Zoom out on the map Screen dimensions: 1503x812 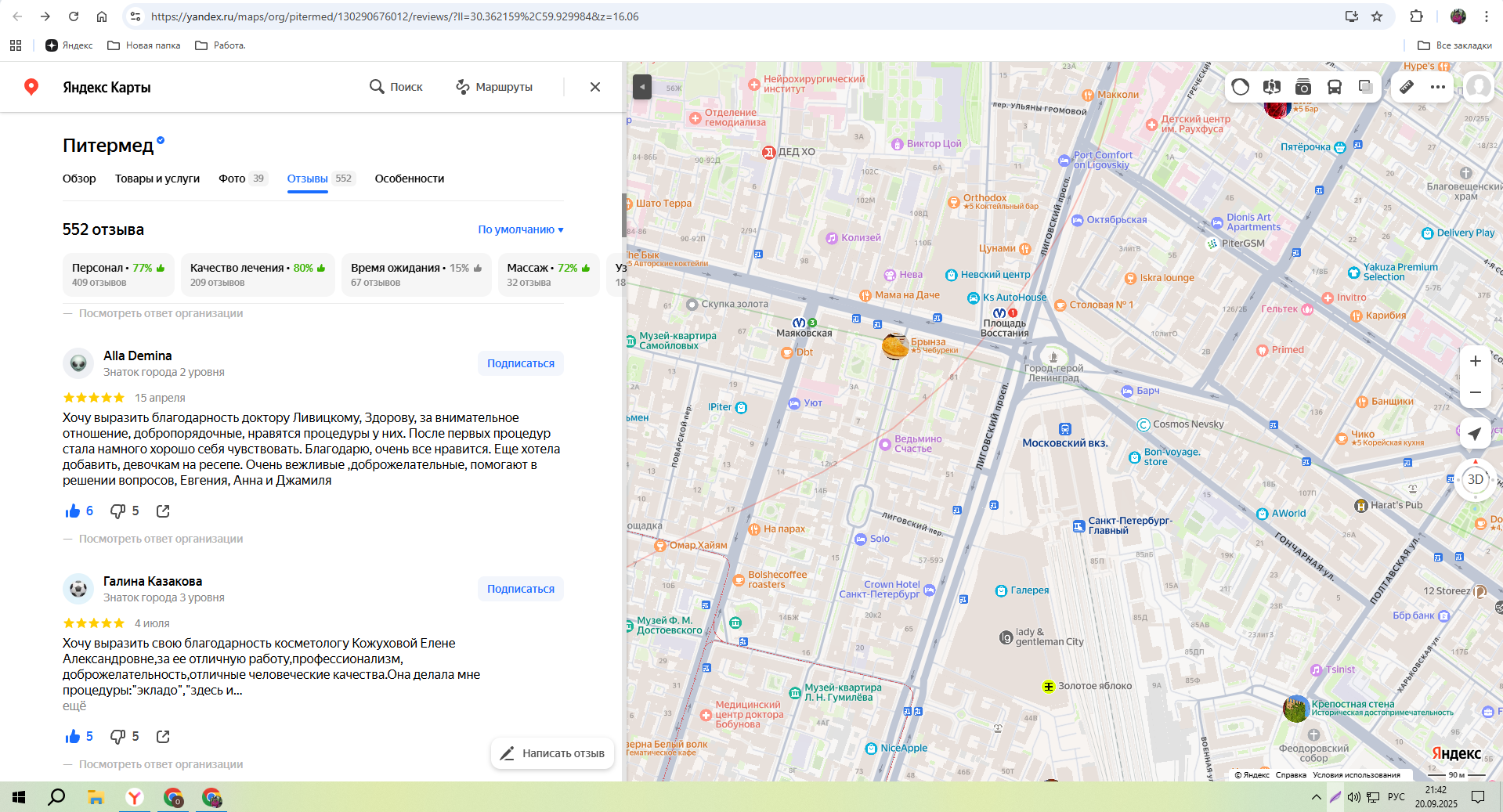click(x=1475, y=392)
